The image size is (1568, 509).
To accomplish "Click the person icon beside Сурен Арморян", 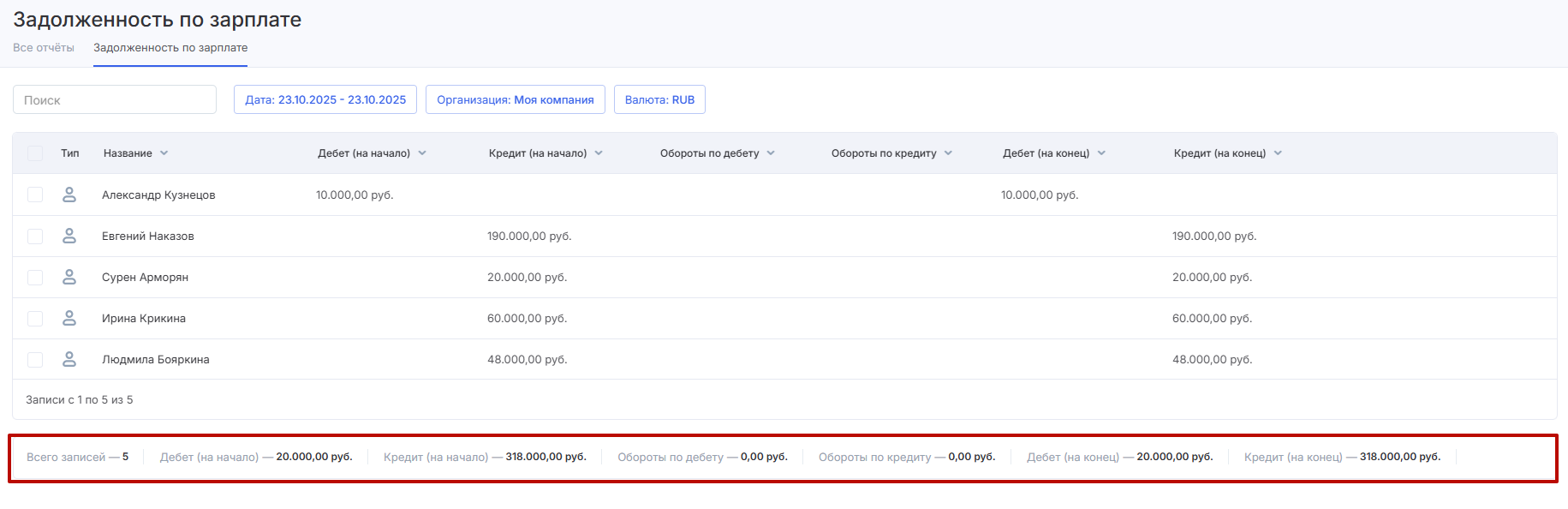I will tap(69, 277).
